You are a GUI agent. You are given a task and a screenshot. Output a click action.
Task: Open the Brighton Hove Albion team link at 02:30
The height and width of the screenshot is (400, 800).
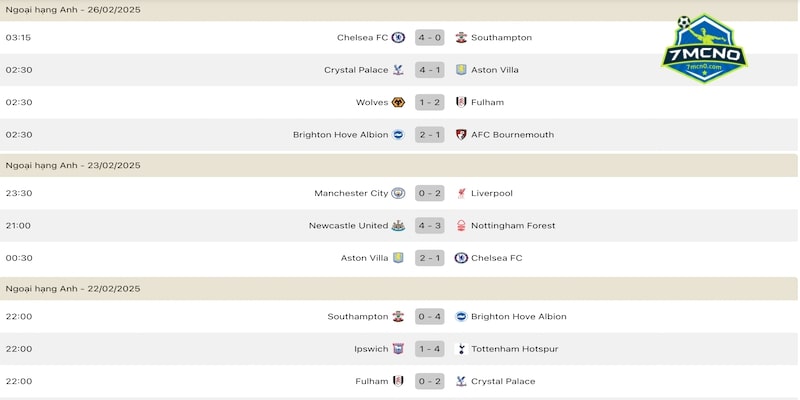coord(340,134)
